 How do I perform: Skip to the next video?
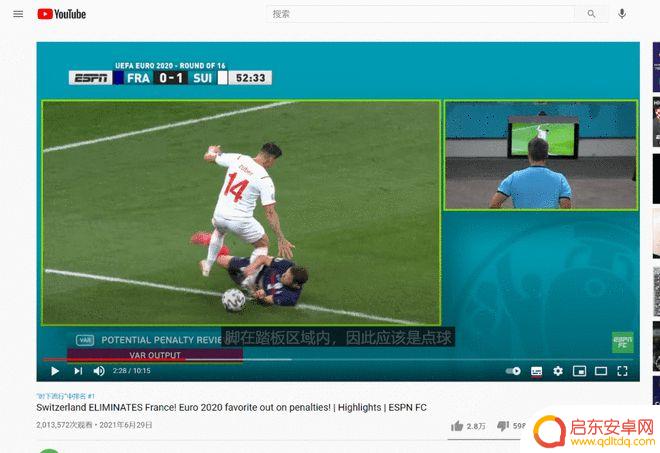click(x=78, y=371)
